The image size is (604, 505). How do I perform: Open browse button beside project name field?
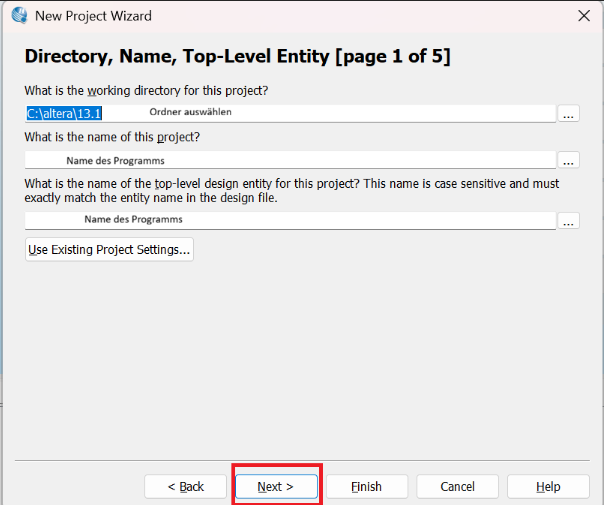[x=568, y=160]
